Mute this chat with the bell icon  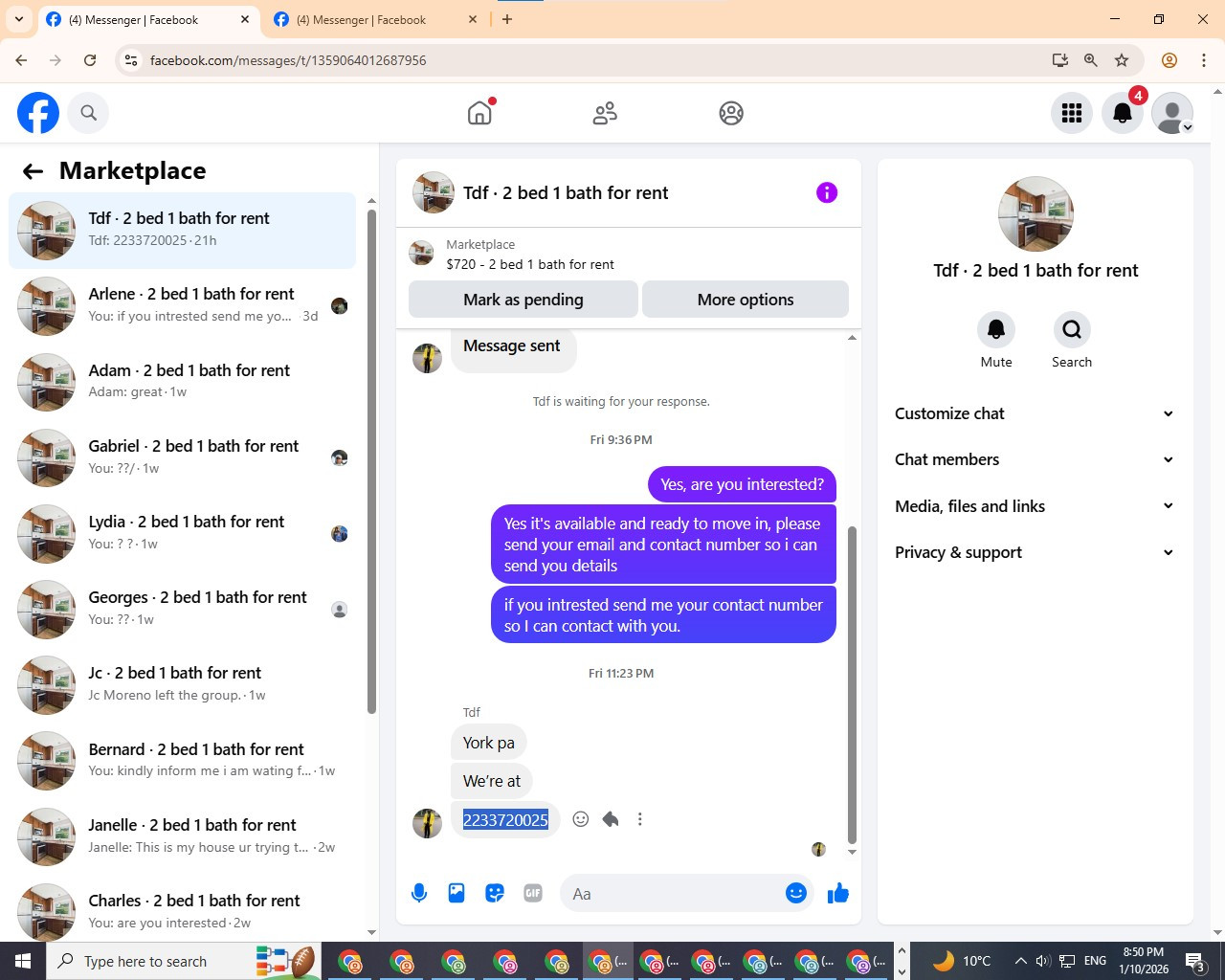996,330
